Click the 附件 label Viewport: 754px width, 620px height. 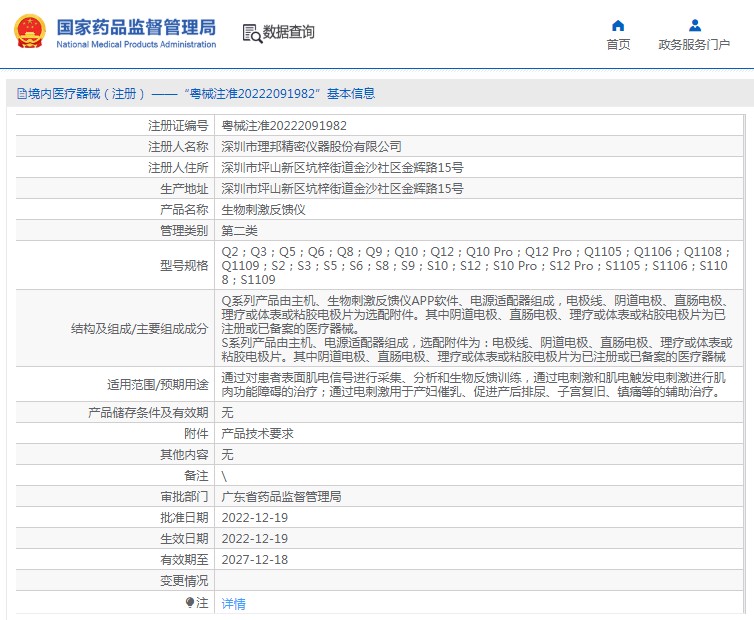[x=196, y=433]
